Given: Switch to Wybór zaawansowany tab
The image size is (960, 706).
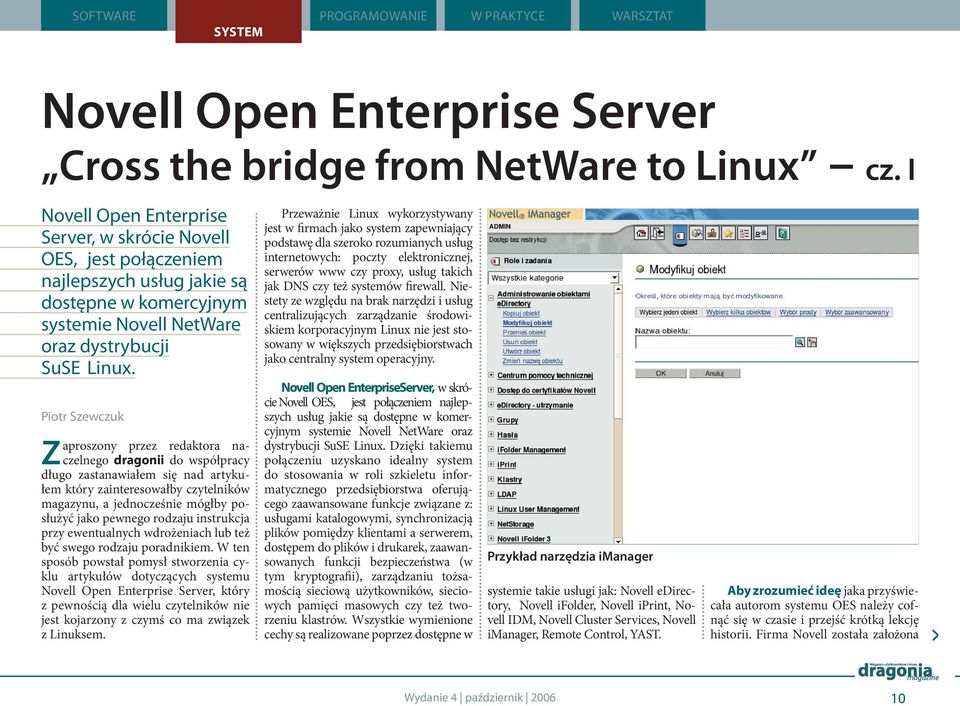Looking at the screenshot, I should (857, 312).
